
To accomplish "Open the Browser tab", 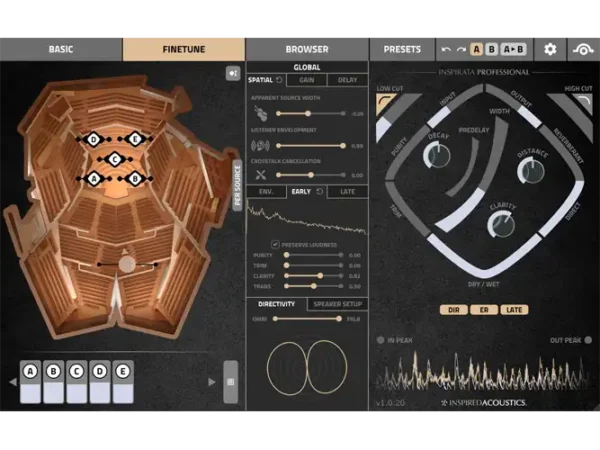I will [307, 49].
